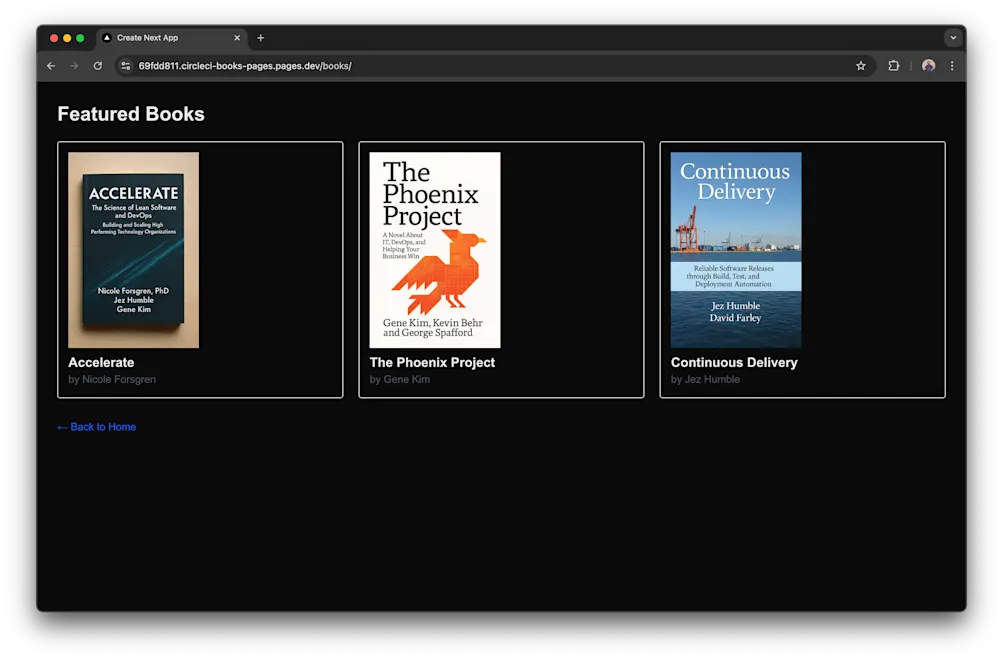The image size is (1003, 660).
Task: Open The Phoenix Project cover image
Action: pos(435,250)
